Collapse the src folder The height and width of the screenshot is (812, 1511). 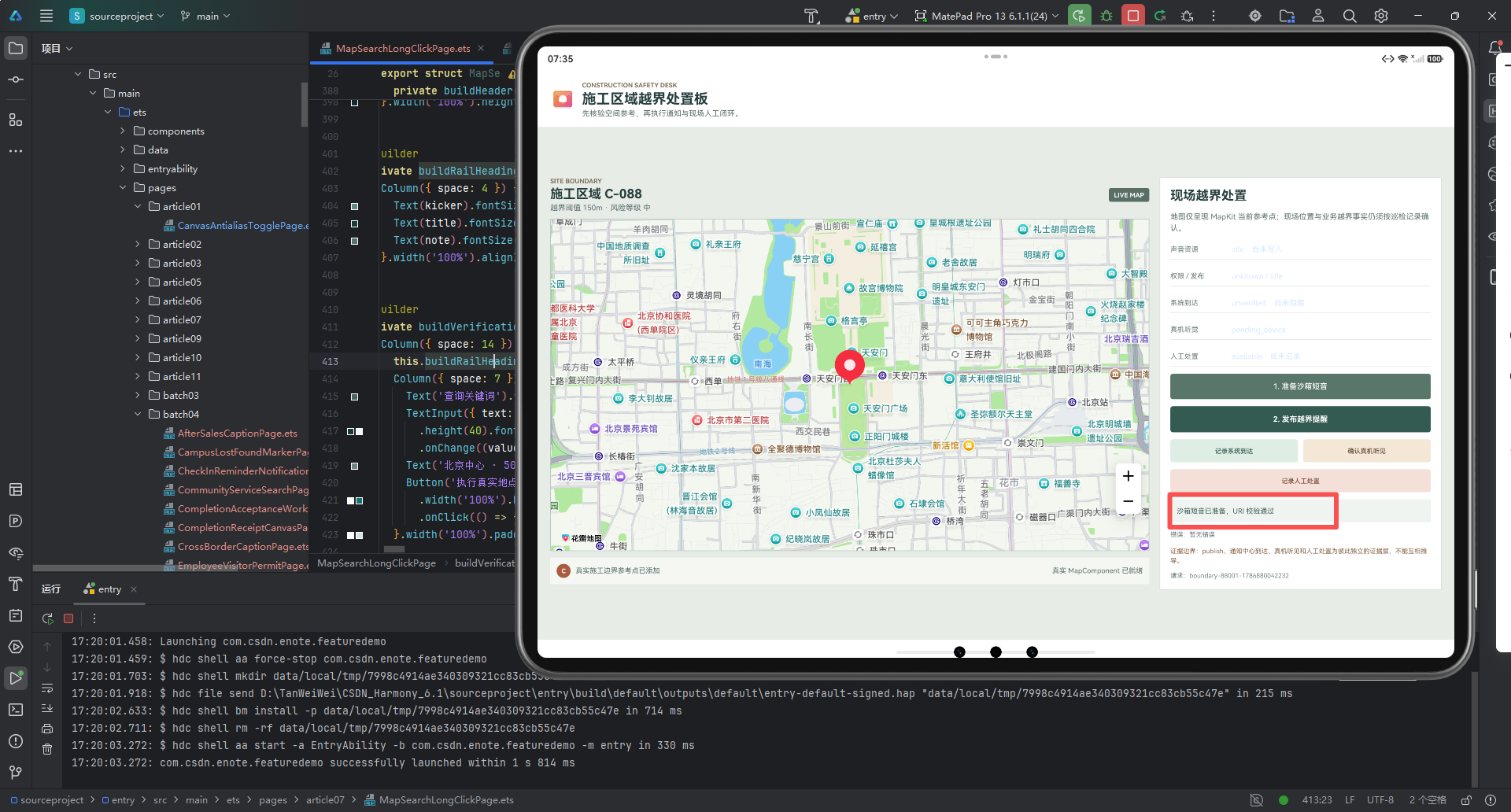(x=78, y=74)
